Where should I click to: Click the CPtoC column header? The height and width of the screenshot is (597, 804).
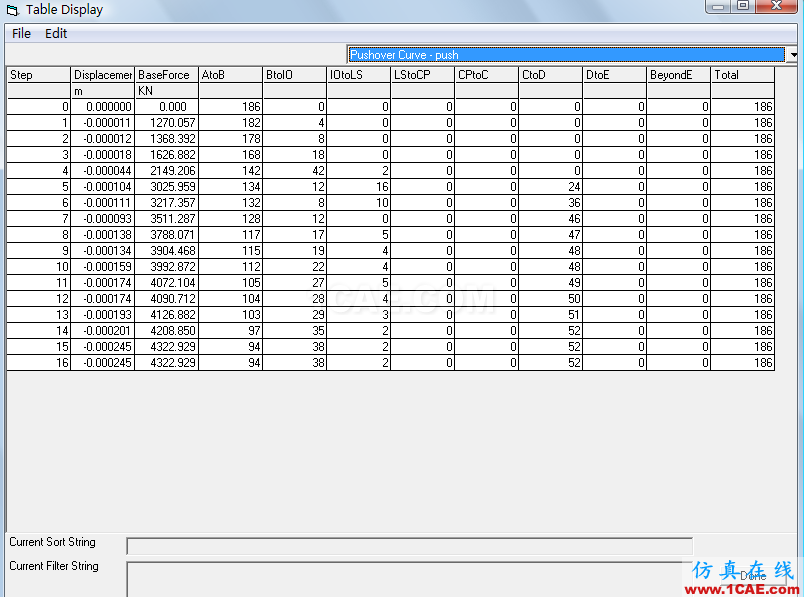tap(487, 75)
